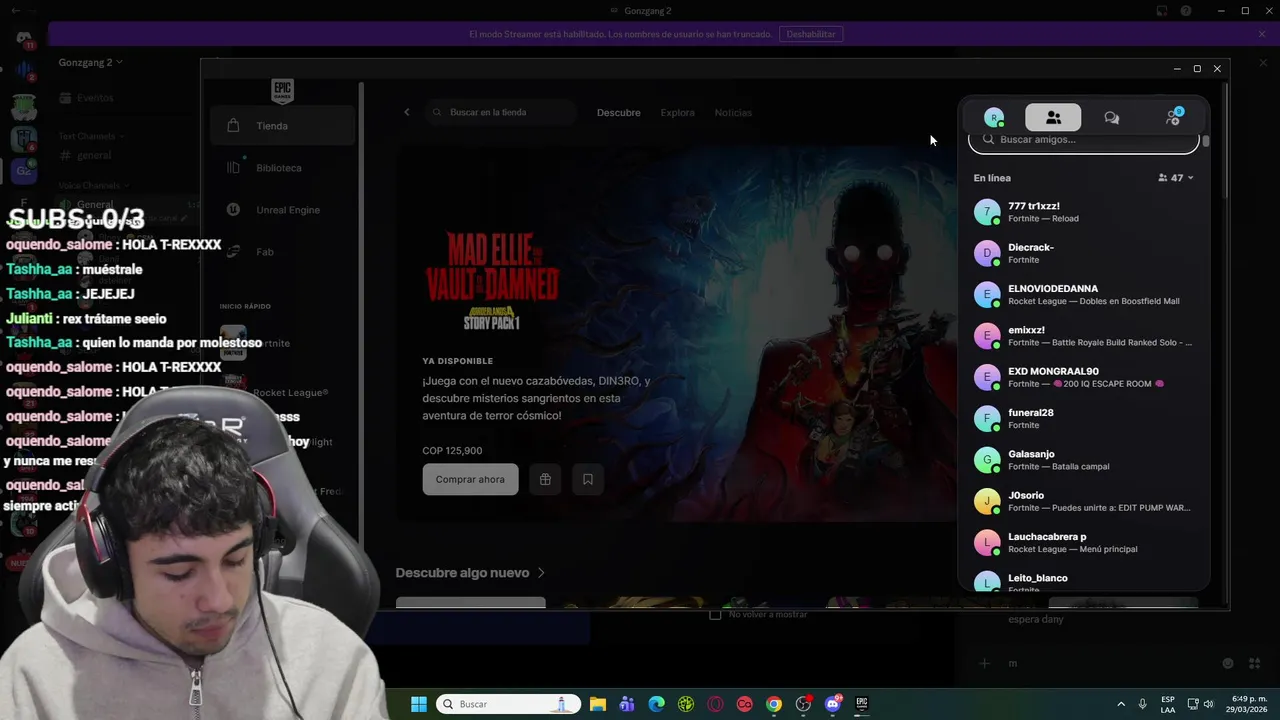Click the microphone icon in system tray

1142,704
